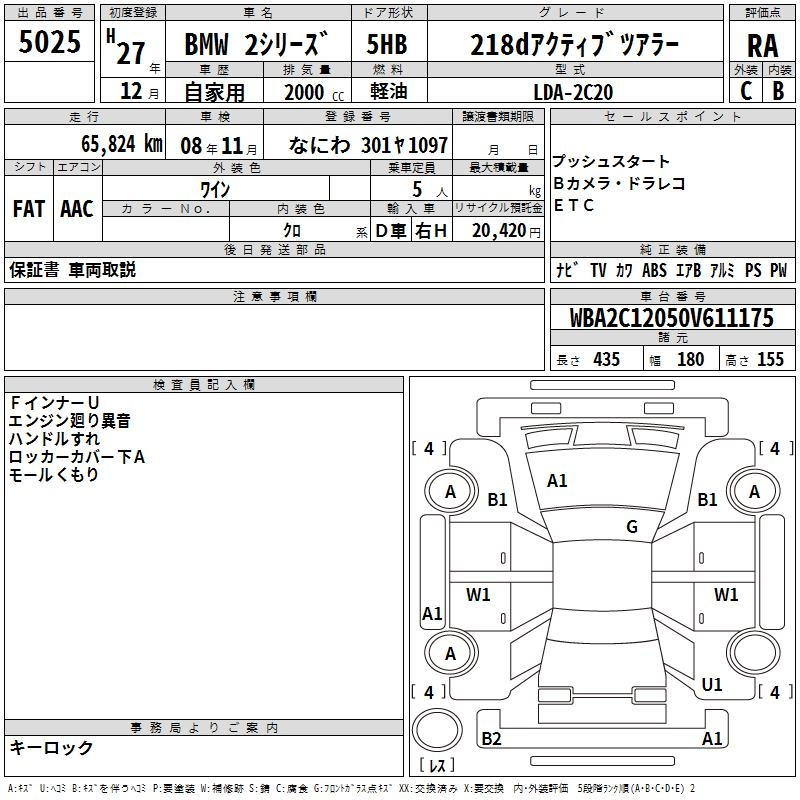Select the G mark on the windshield
Viewport: 800px width, 800px height.
pos(632,527)
